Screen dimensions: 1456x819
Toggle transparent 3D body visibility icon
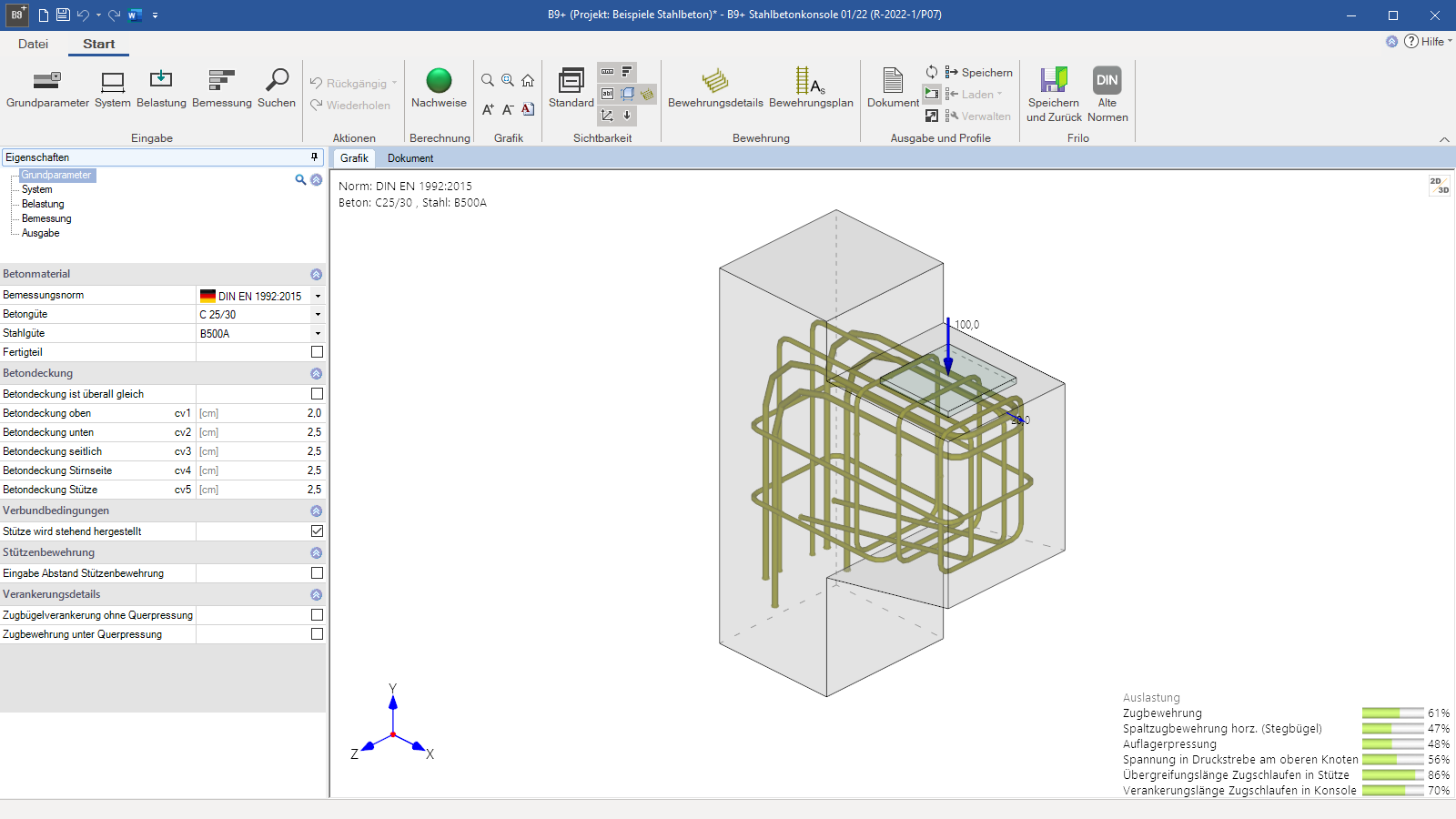pyautogui.click(x=628, y=94)
